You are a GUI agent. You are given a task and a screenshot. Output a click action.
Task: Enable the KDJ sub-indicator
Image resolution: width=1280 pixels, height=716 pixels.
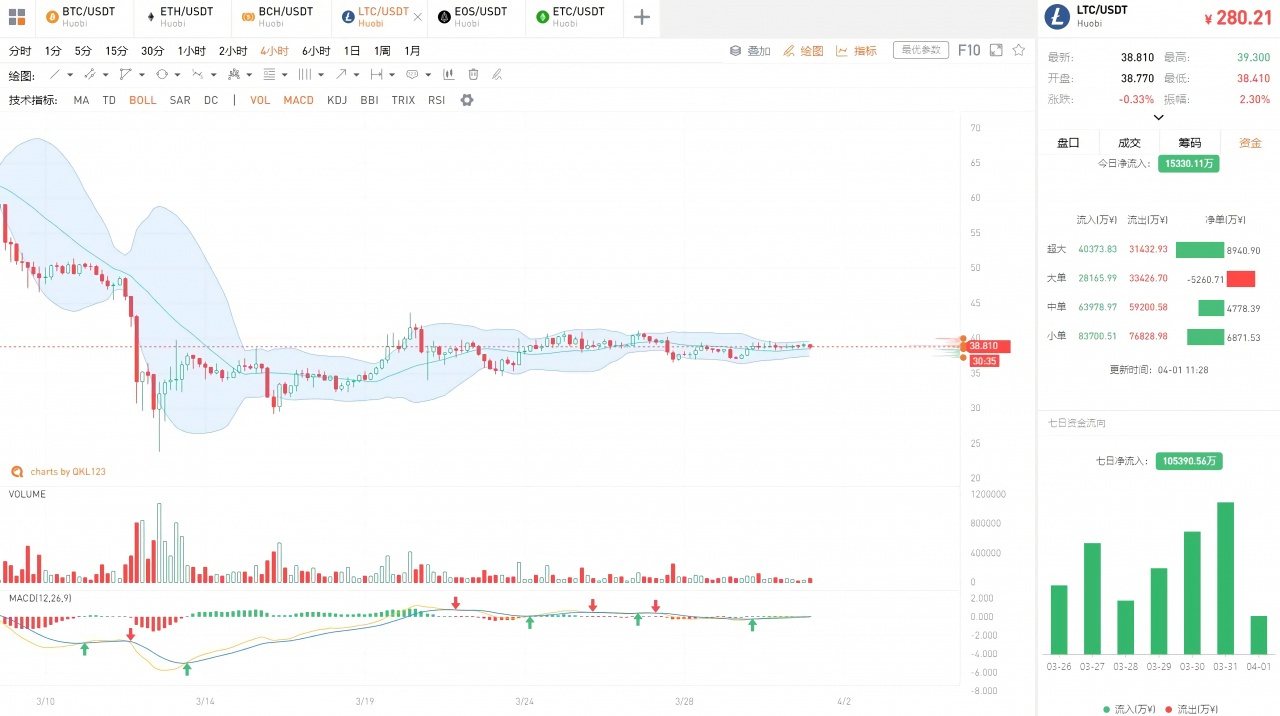point(337,100)
